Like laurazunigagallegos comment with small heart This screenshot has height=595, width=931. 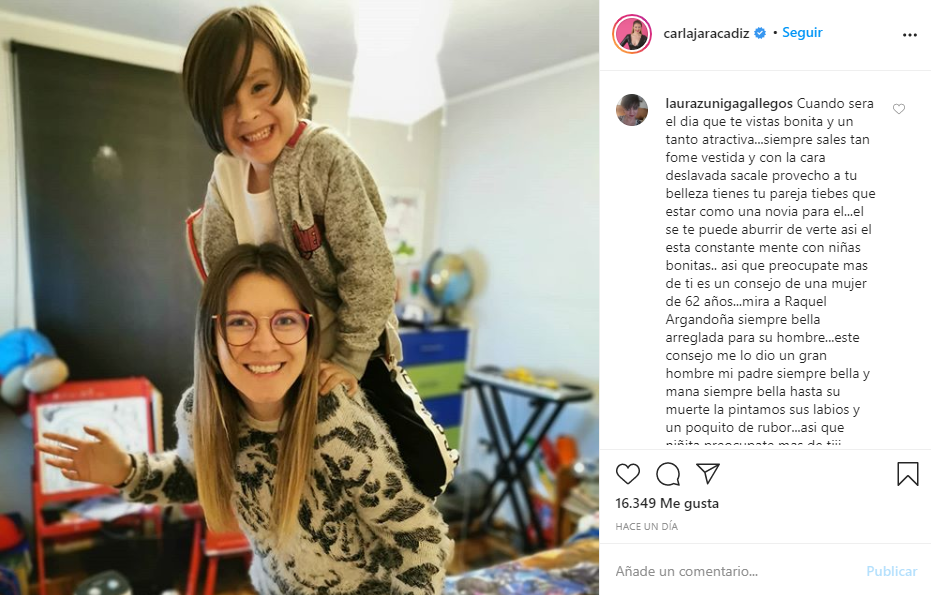pyautogui.click(x=899, y=109)
